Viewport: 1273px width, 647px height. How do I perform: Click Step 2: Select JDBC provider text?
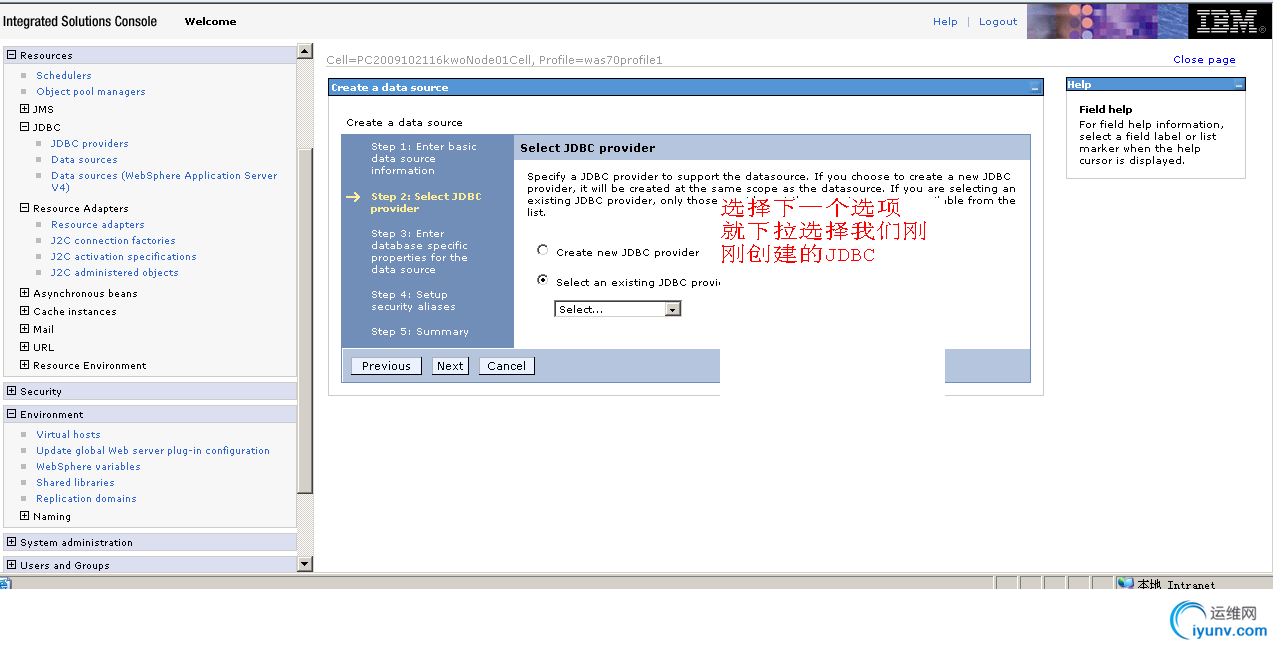coord(426,202)
